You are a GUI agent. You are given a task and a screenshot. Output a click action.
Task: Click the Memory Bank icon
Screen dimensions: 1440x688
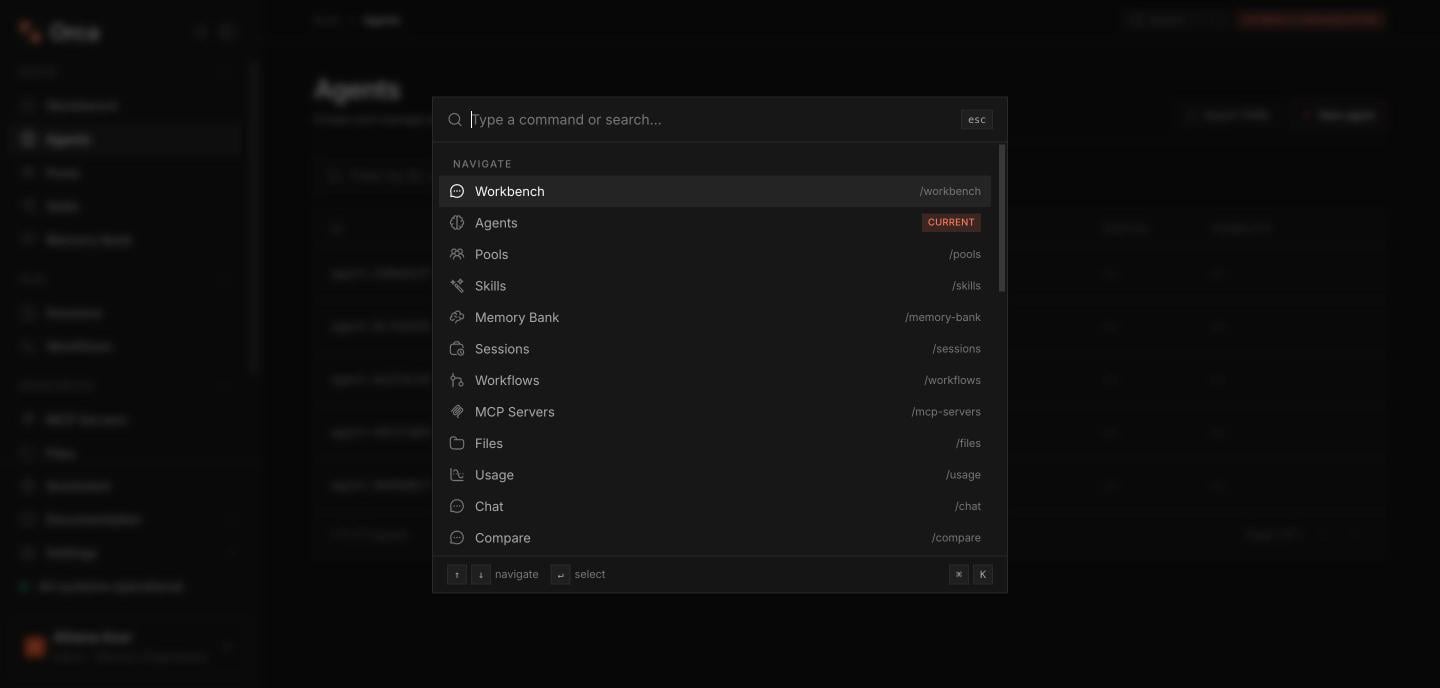coord(457,317)
